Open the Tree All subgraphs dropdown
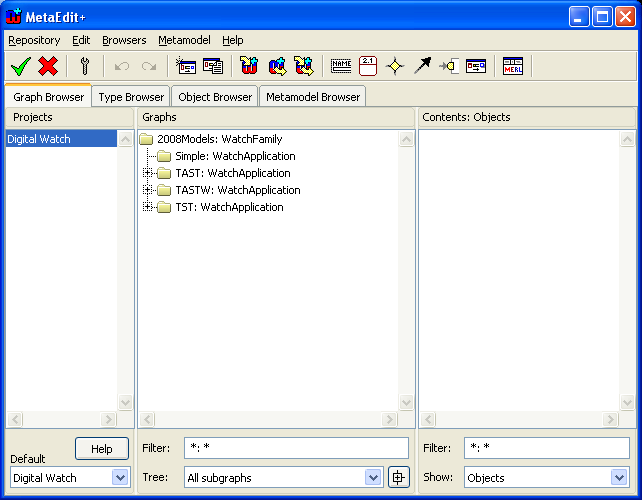 click(x=373, y=478)
